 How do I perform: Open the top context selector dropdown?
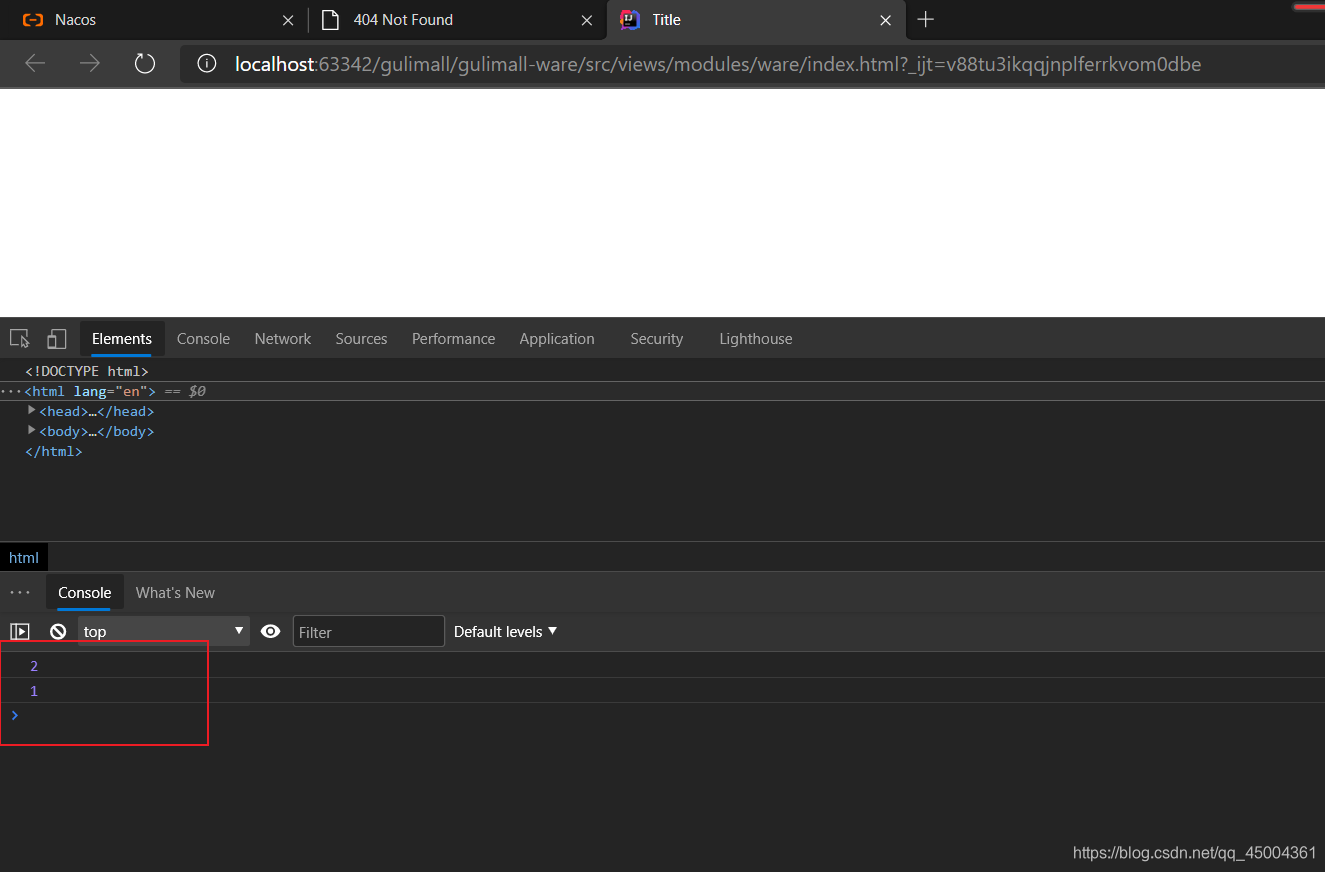tap(164, 631)
